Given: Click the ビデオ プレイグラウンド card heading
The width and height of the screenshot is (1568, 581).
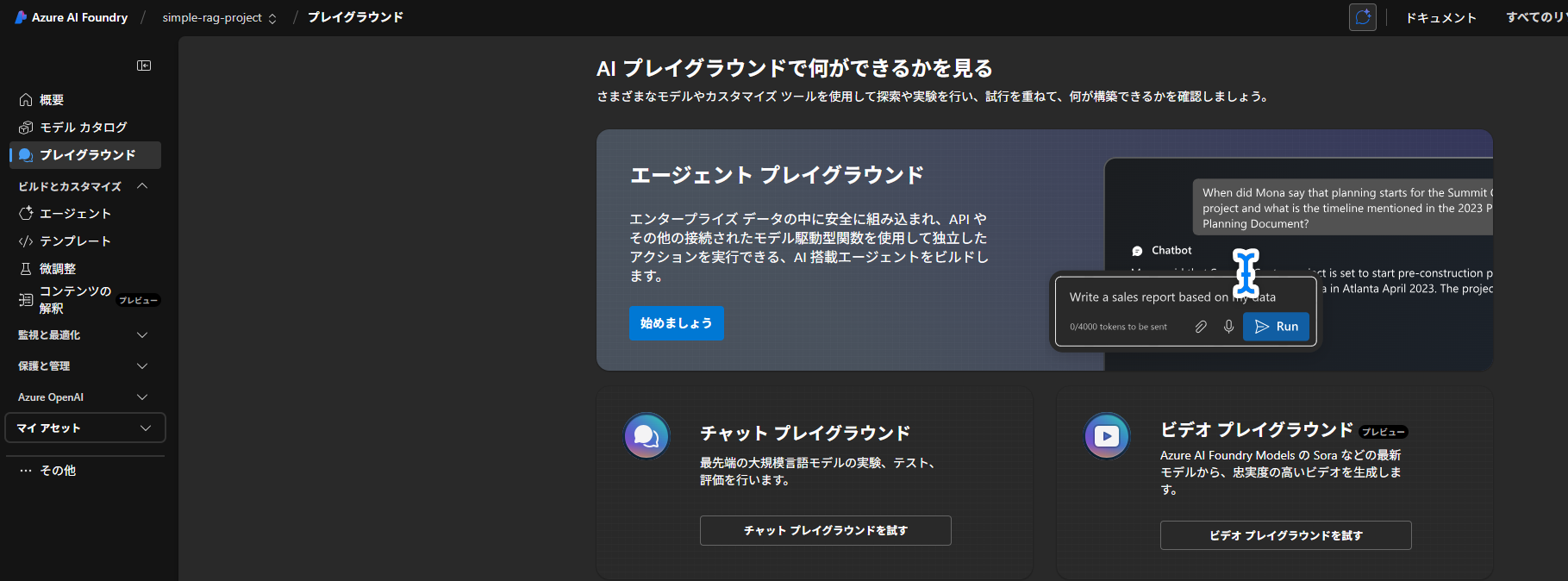Looking at the screenshot, I should [x=1257, y=430].
